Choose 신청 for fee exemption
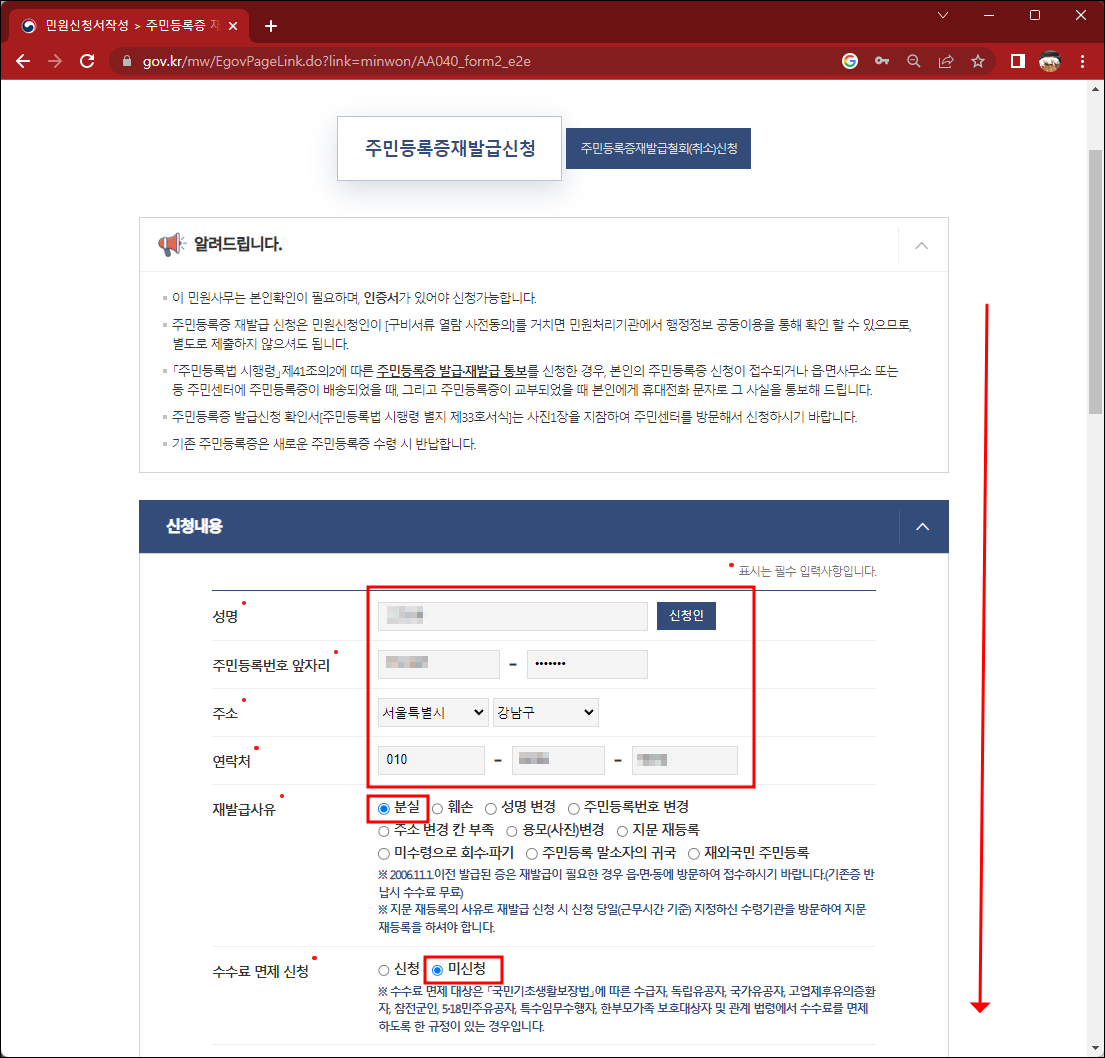Screen dimensions: 1105x1058 383,969
